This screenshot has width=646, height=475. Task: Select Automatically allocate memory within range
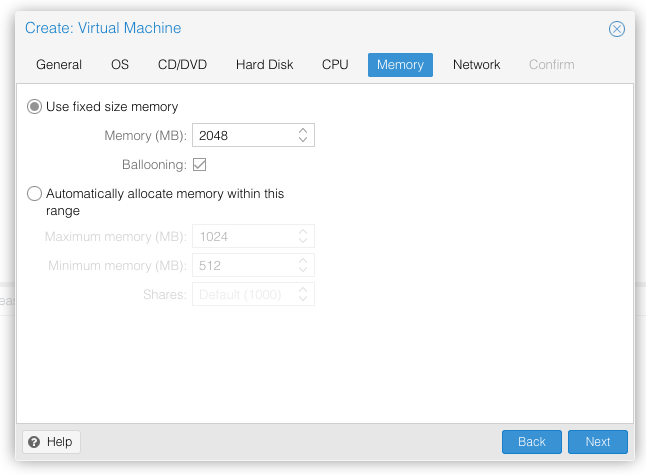[35, 194]
